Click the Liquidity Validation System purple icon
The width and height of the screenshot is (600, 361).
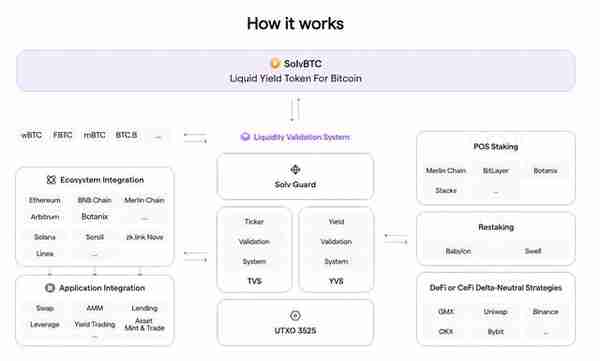pyautogui.click(x=245, y=137)
